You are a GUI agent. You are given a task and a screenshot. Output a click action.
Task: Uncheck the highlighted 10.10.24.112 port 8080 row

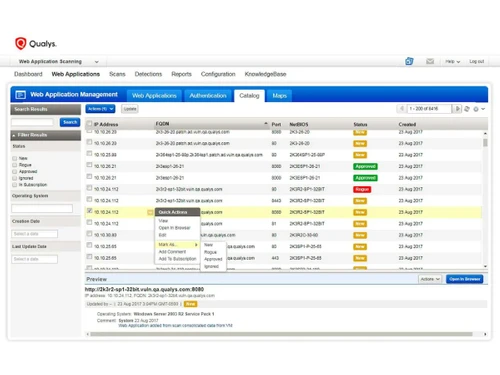[89, 211]
